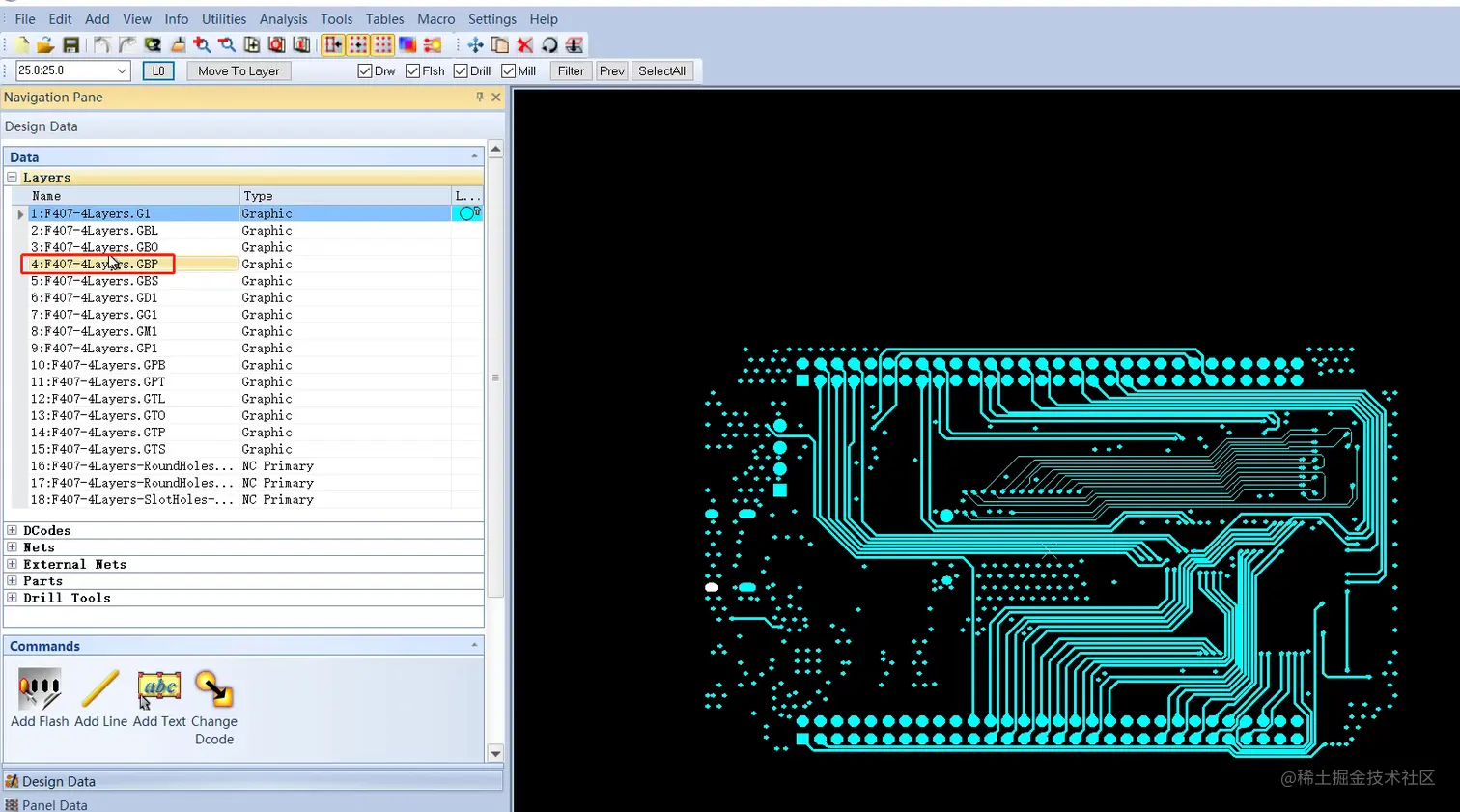Pin the Navigation Pane with the pushpin icon
This screenshot has width=1460, height=812.
(x=480, y=97)
